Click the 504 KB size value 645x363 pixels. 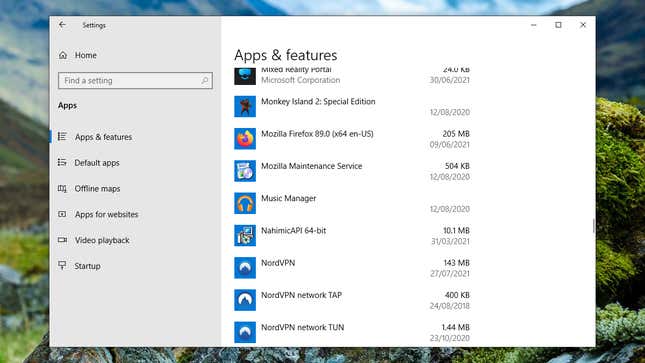(x=457, y=166)
